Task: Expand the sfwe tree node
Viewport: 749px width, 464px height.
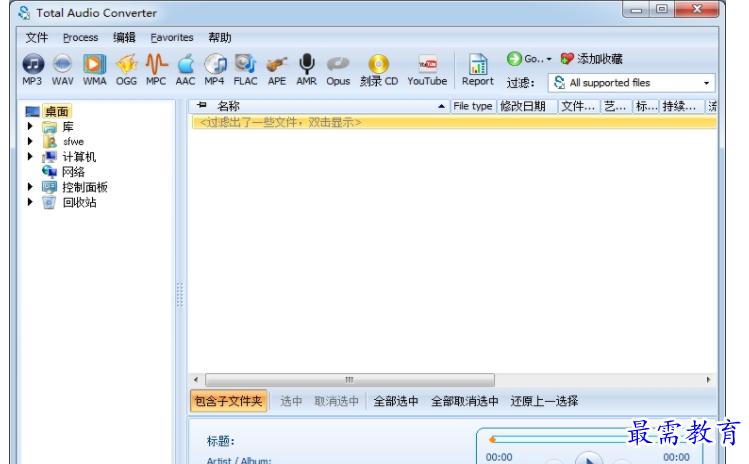Action: 30,141
